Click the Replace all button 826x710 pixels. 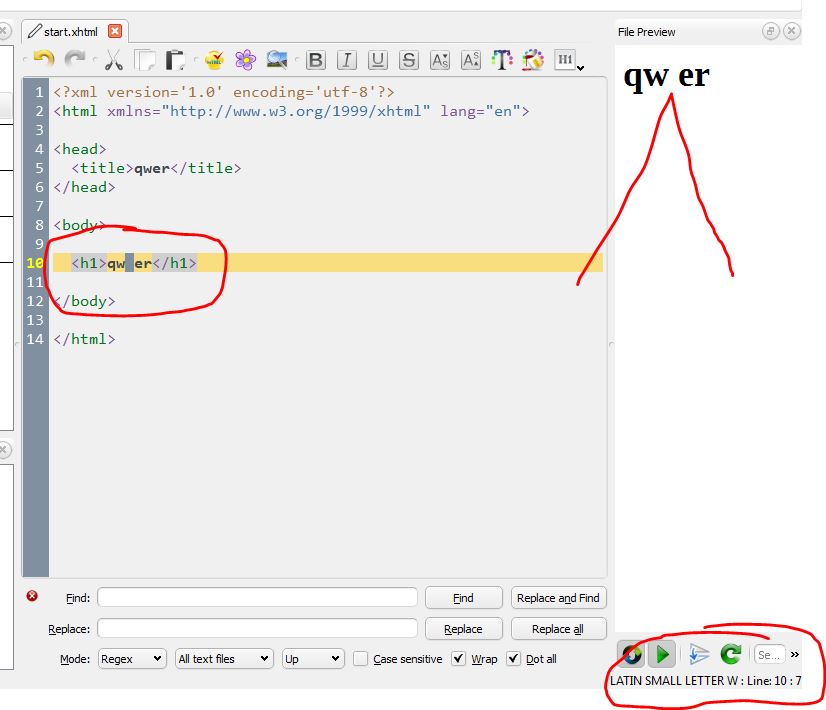[558, 628]
